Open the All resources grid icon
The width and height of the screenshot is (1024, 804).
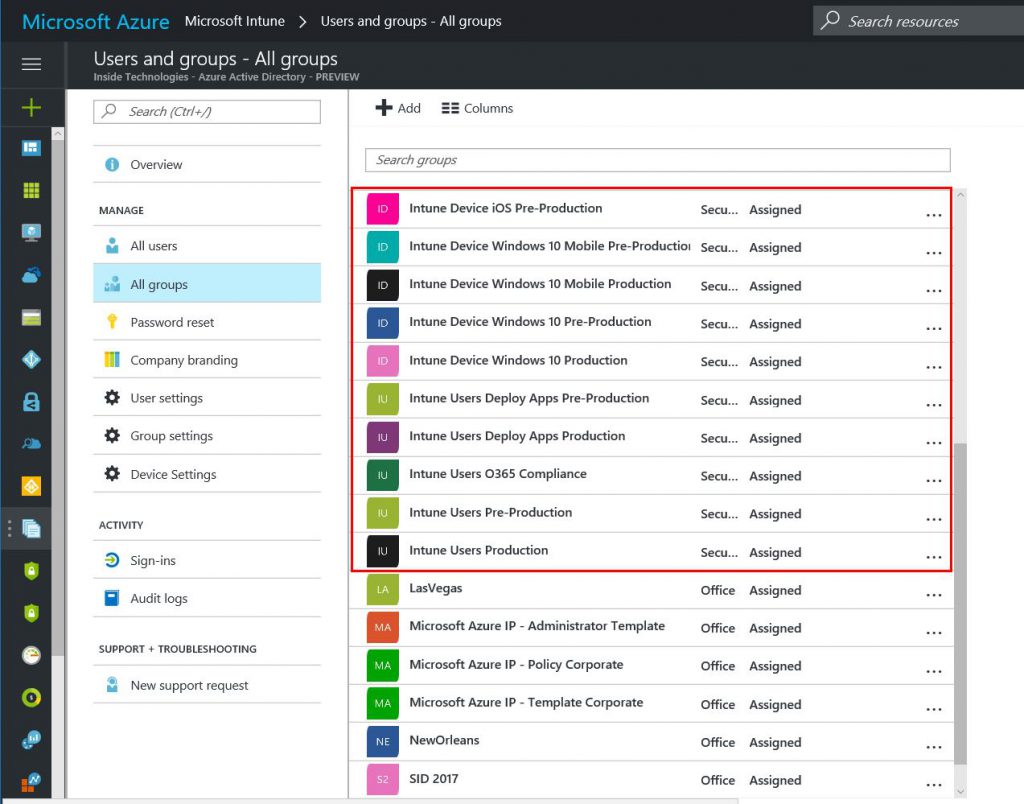(x=31, y=190)
